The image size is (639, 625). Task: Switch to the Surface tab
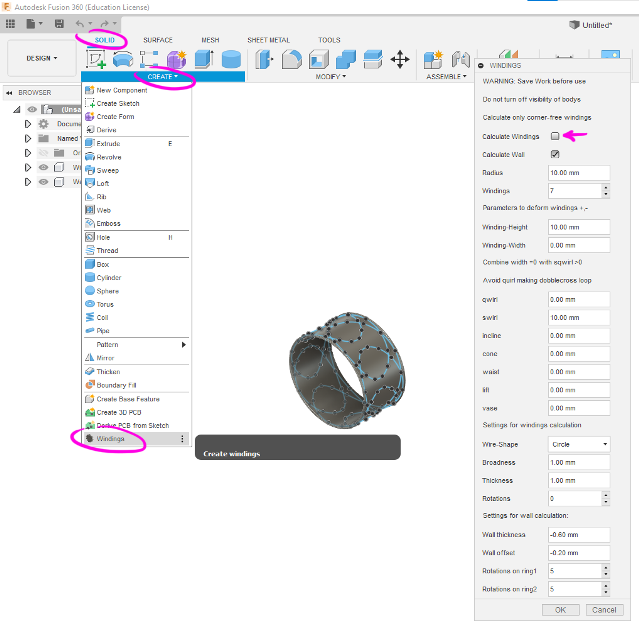pyautogui.click(x=158, y=40)
